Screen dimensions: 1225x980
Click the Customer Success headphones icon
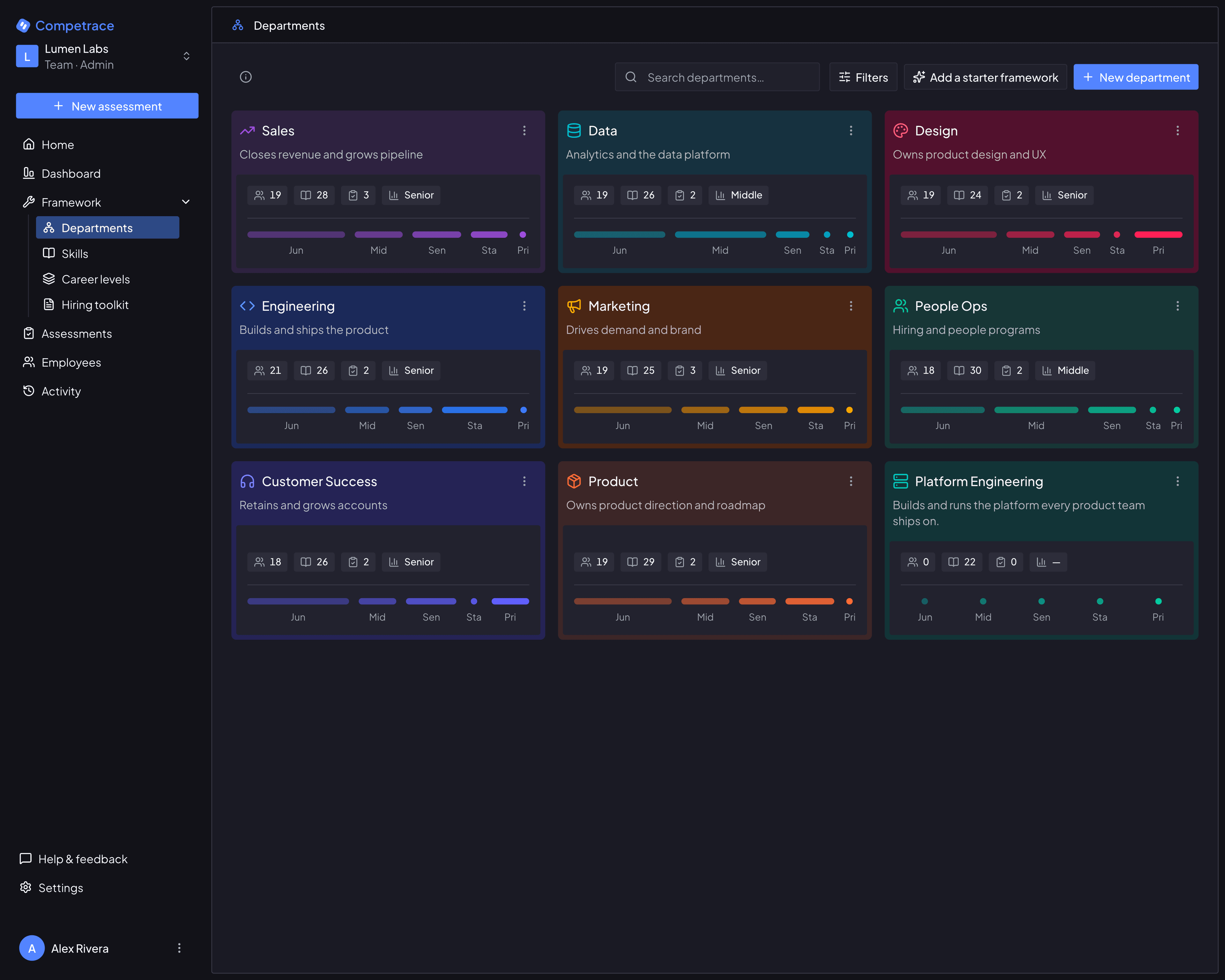247,481
